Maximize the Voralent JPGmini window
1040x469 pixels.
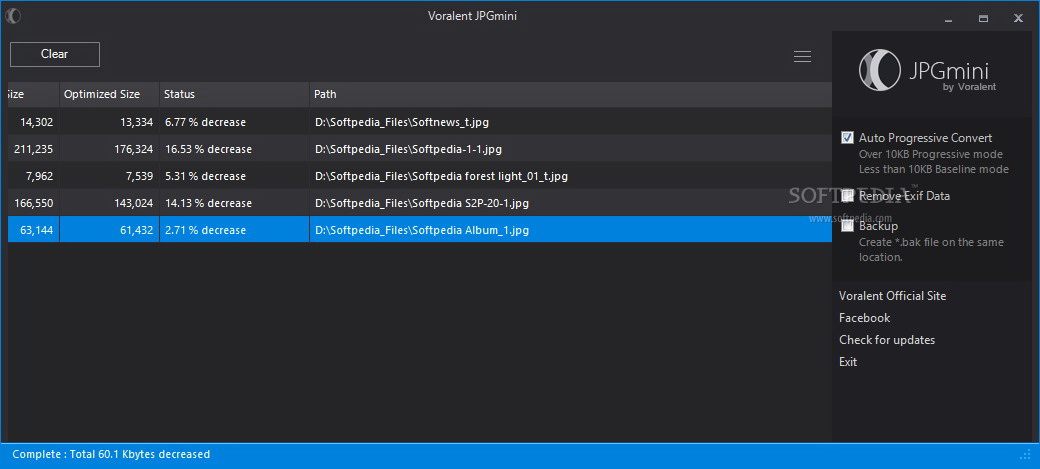(x=983, y=17)
